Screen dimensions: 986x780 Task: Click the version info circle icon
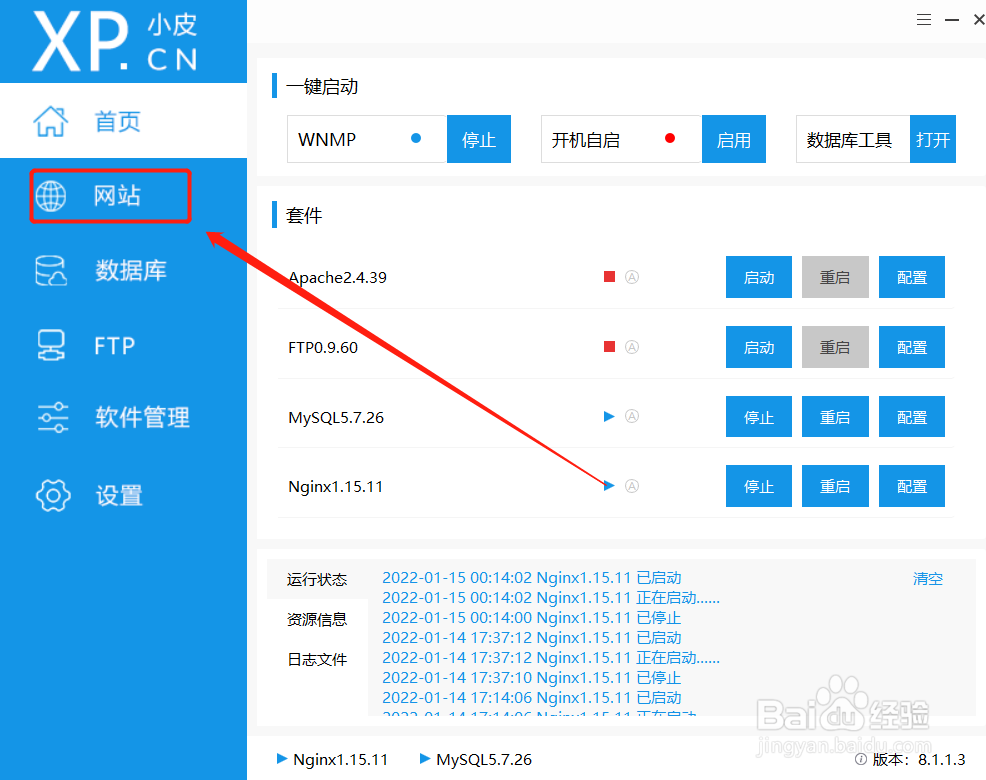click(861, 759)
